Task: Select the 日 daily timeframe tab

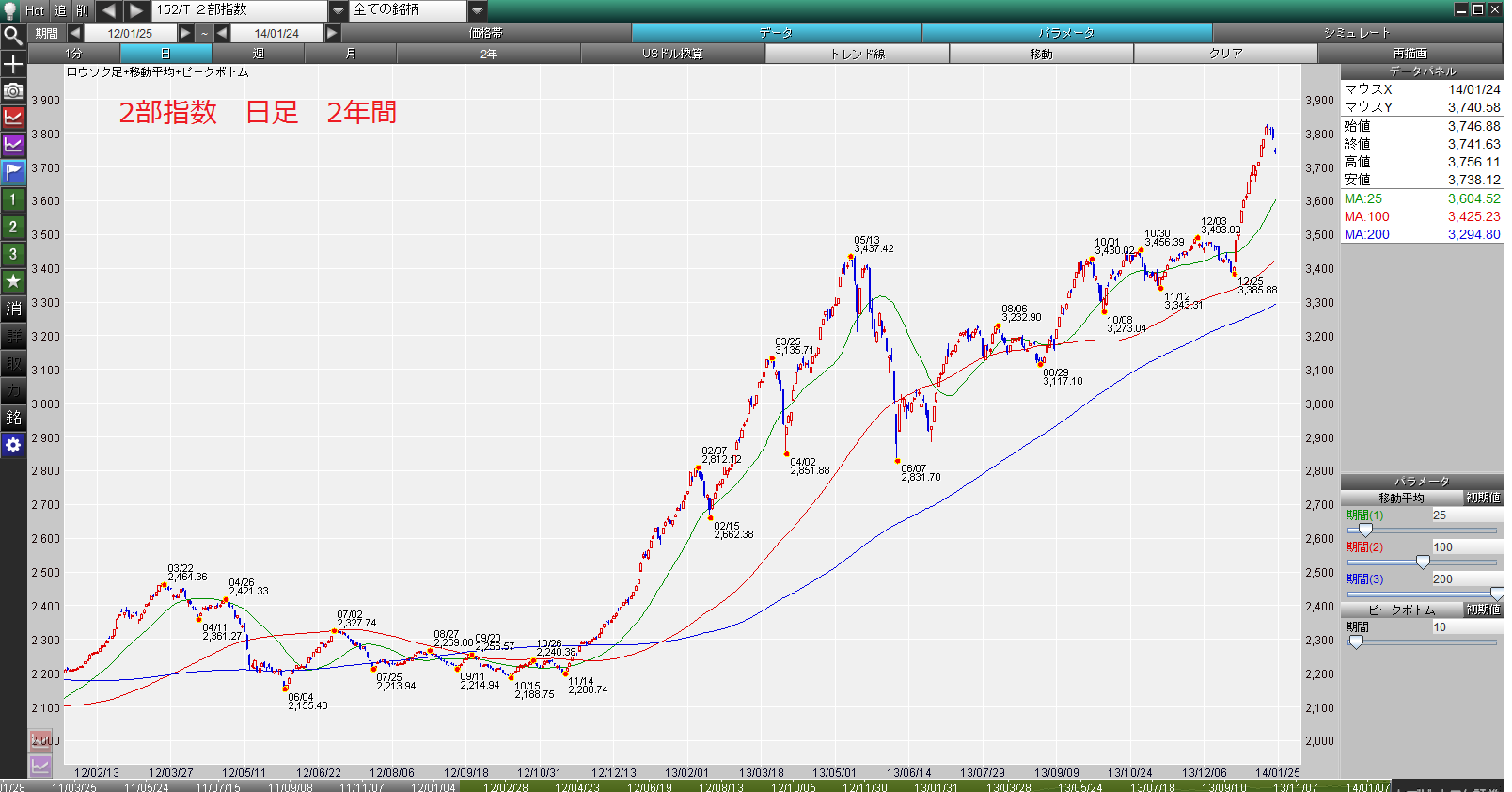Action: 166,54
